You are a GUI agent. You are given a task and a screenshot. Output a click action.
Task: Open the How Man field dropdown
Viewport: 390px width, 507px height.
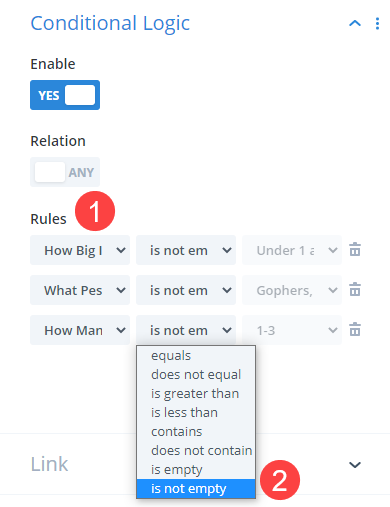pos(80,330)
